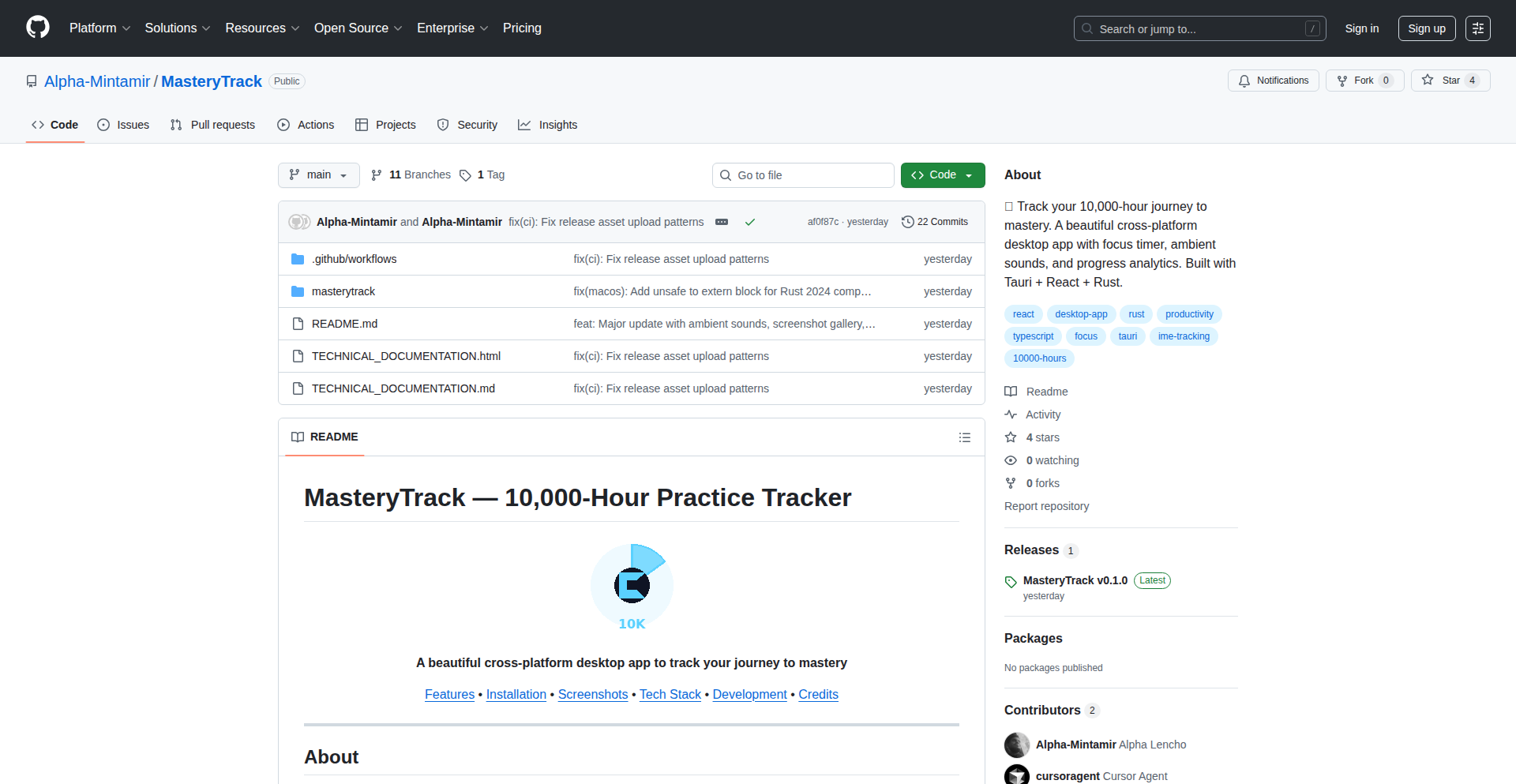Open the Screenshots link in the README
This screenshot has width=1516, height=784.
pyautogui.click(x=592, y=694)
